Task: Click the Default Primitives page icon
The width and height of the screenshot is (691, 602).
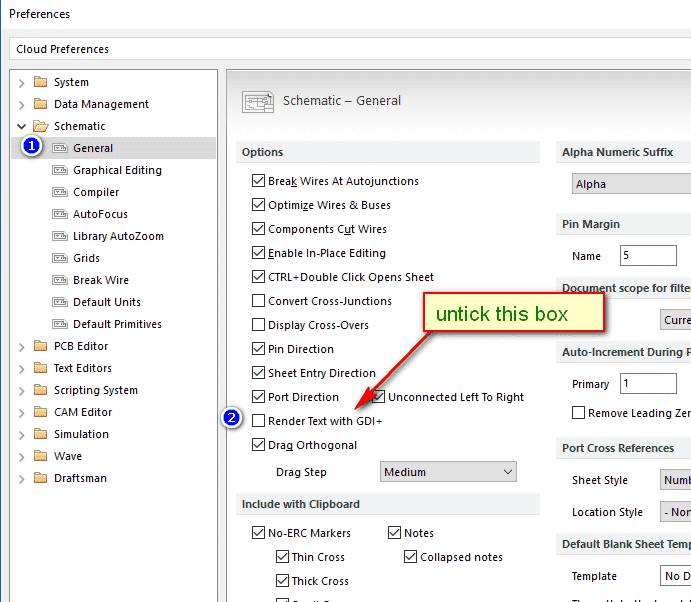Action: (x=60, y=324)
